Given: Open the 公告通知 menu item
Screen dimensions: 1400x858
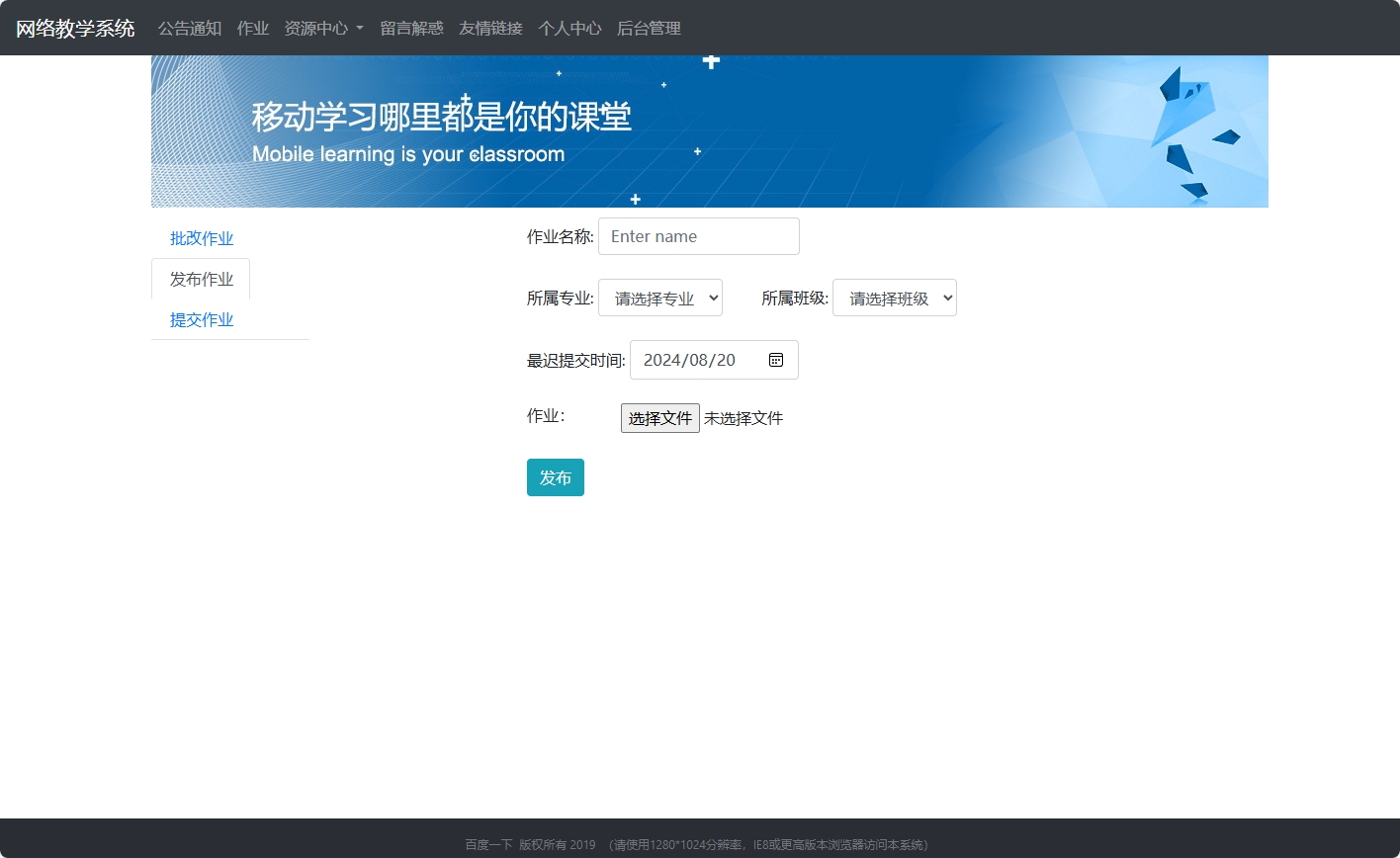Looking at the screenshot, I should tap(189, 28).
